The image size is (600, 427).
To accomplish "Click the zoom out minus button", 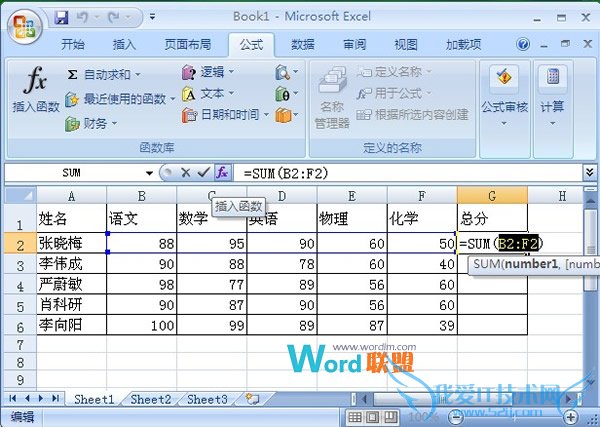I will [456, 417].
